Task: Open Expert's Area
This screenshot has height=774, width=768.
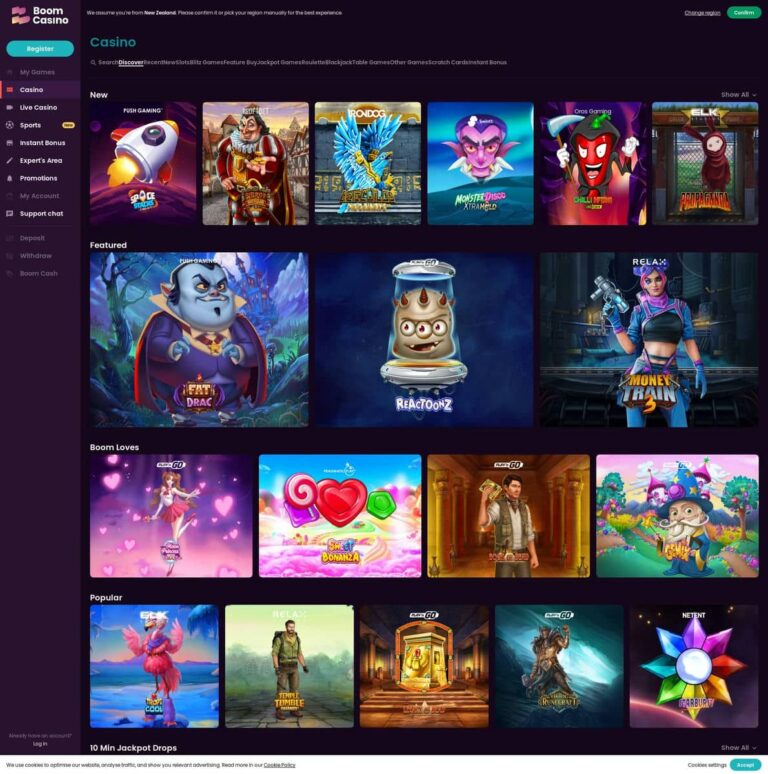Action: [x=40, y=160]
